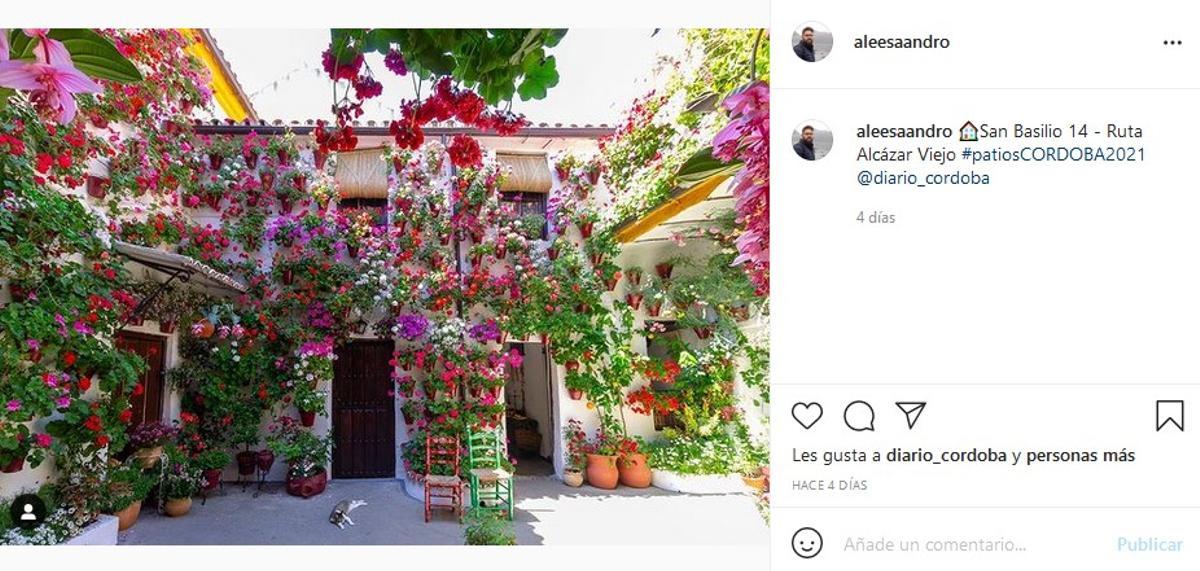Open the emoji picker smiley icon

point(807,544)
